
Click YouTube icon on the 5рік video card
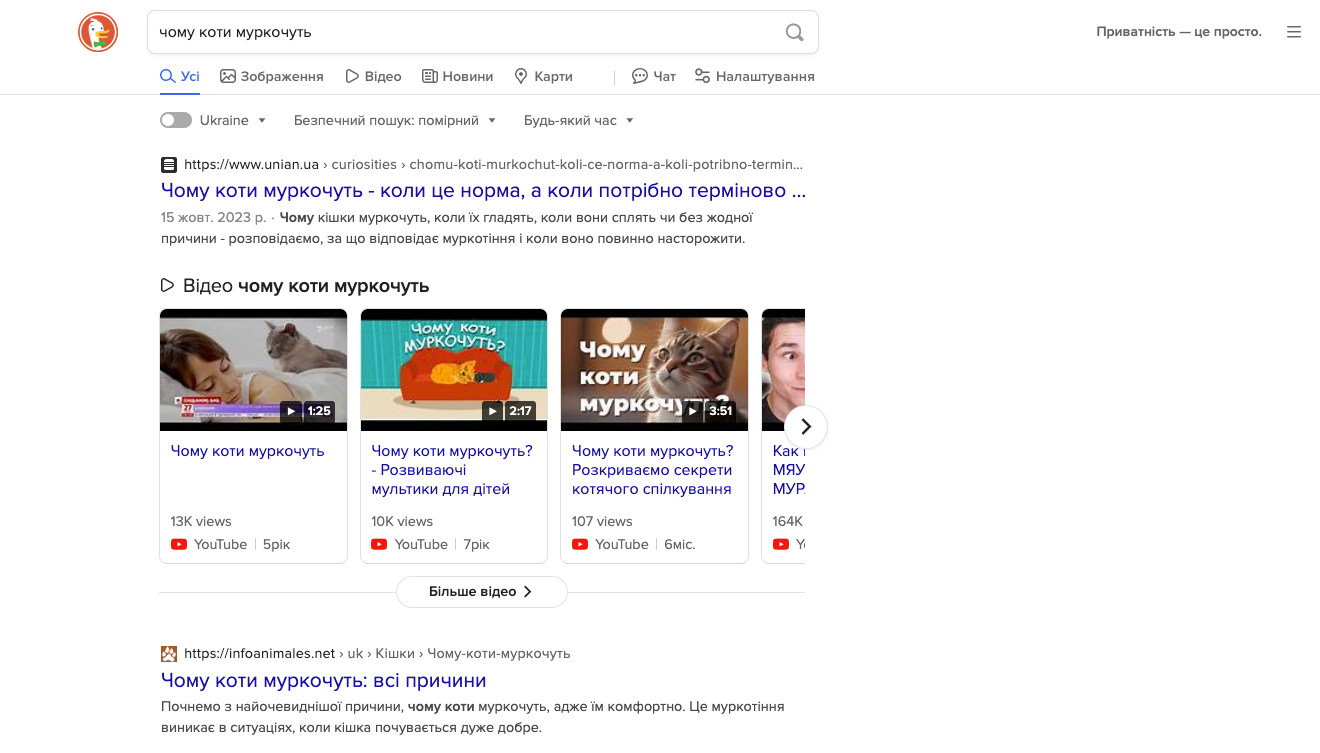(x=179, y=544)
